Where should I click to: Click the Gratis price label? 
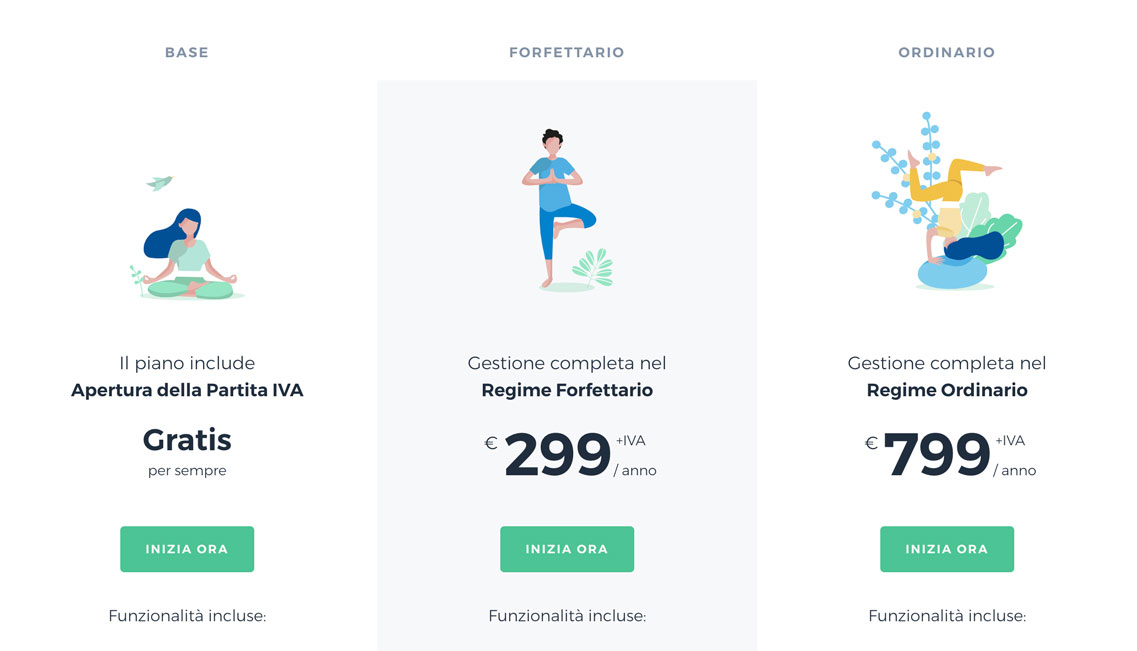tap(187, 440)
